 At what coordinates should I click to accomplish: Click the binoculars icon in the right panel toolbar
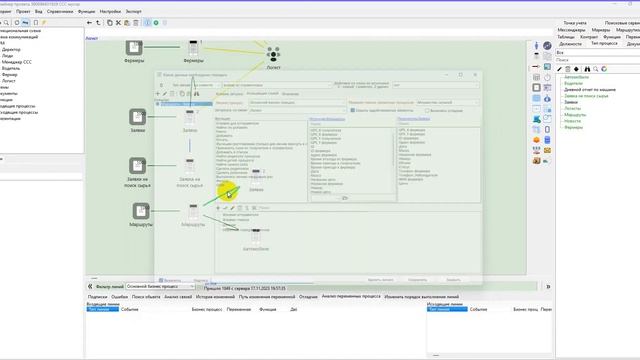[587, 69]
